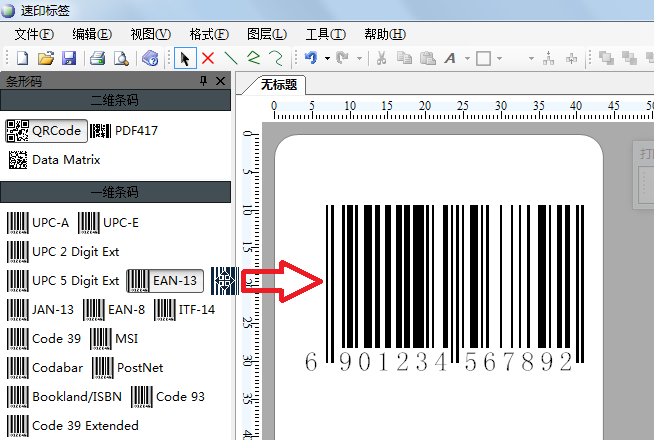This screenshot has height=440, width=654.
Task: Switch to the 无标题 document tab
Action: click(278, 85)
